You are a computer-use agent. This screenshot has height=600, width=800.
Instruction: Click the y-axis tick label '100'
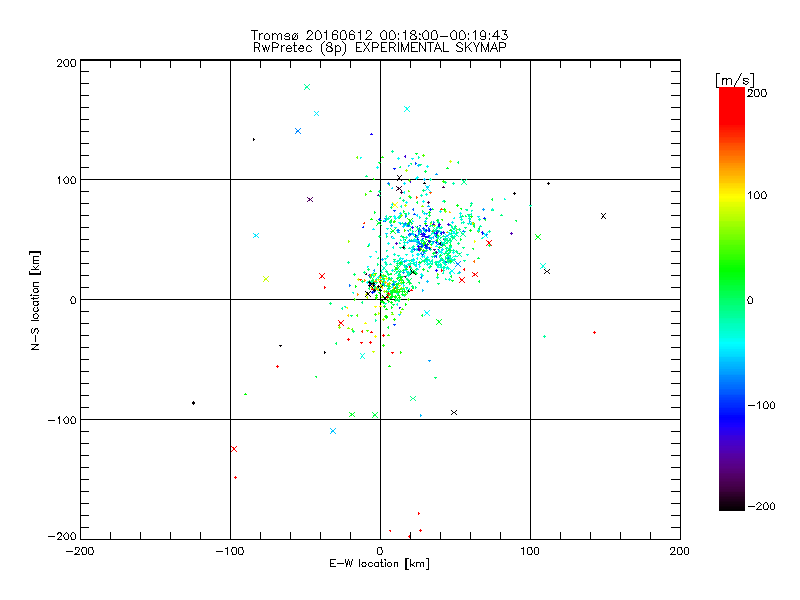click(66, 180)
